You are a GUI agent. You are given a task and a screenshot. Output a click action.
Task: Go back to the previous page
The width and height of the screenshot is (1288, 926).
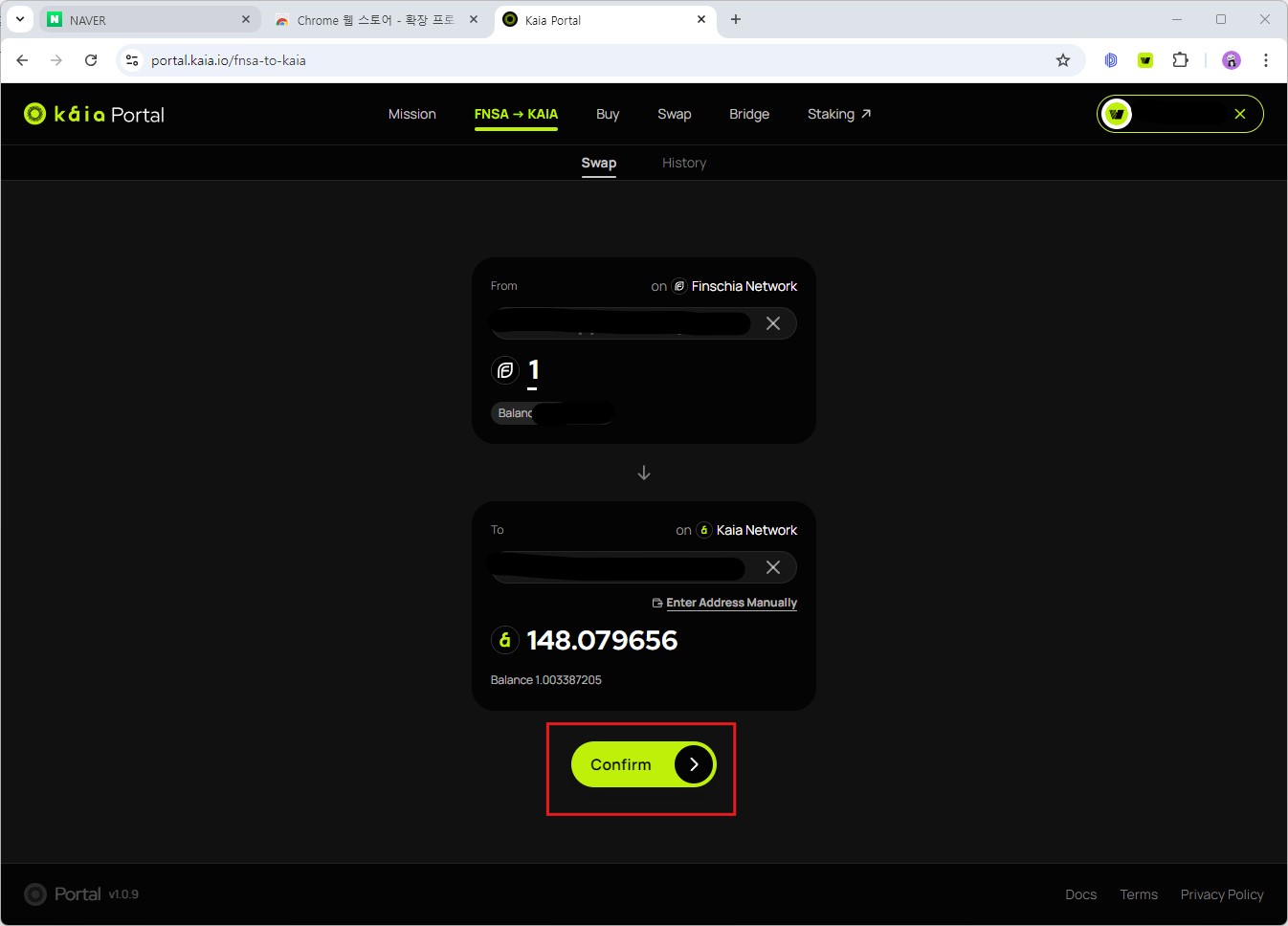pos(22,60)
